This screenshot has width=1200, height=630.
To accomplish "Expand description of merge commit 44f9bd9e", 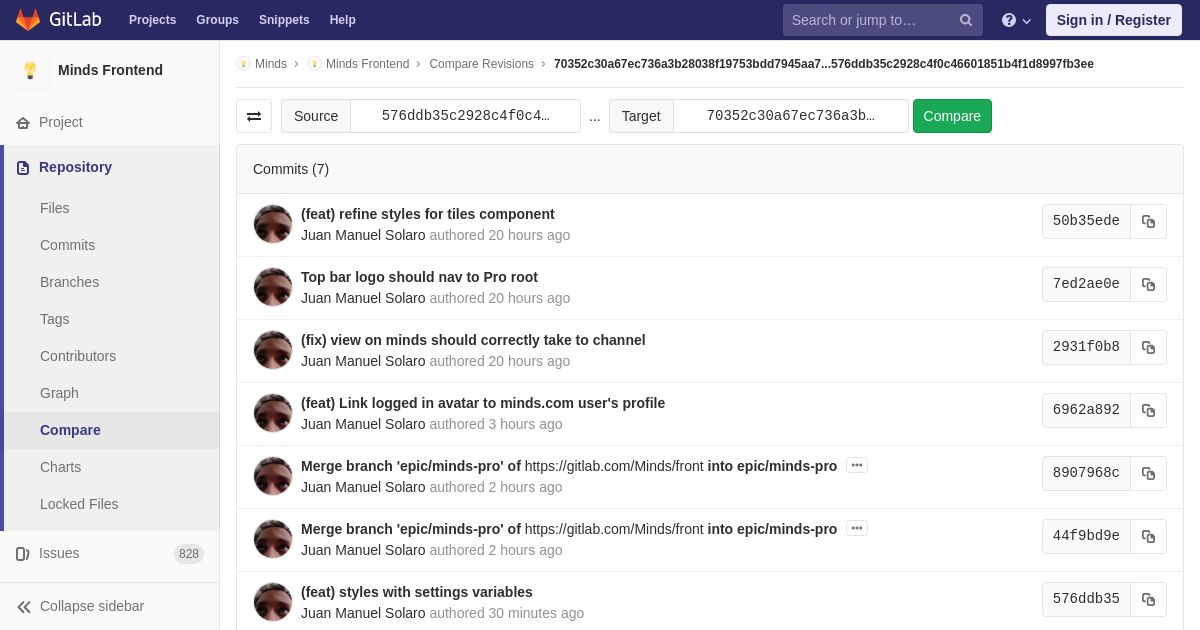I will pos(857,528).
